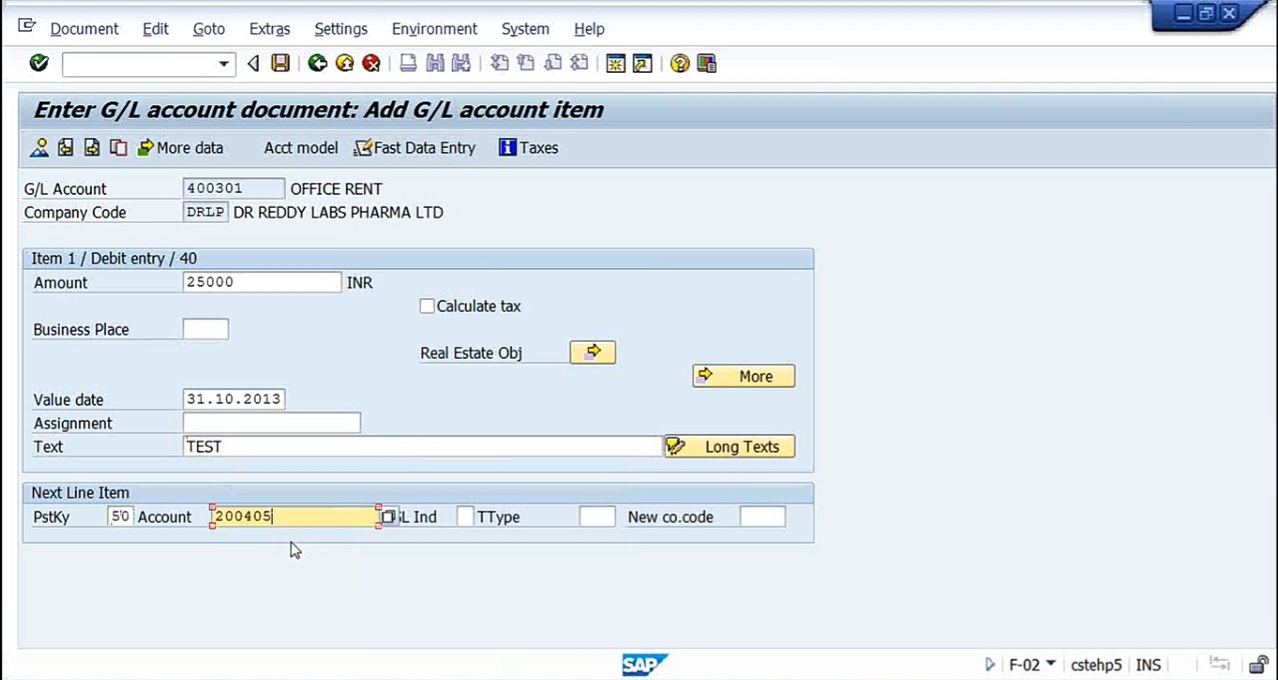This screenshot has height=680, width=1278.
Task: Open search help beside Account field
Action: (388, 517)
